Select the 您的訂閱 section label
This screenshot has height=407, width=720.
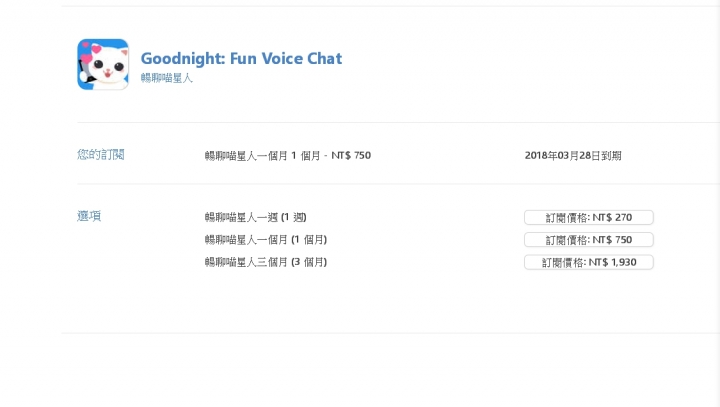pyautogui.click(x=101, y=154)
